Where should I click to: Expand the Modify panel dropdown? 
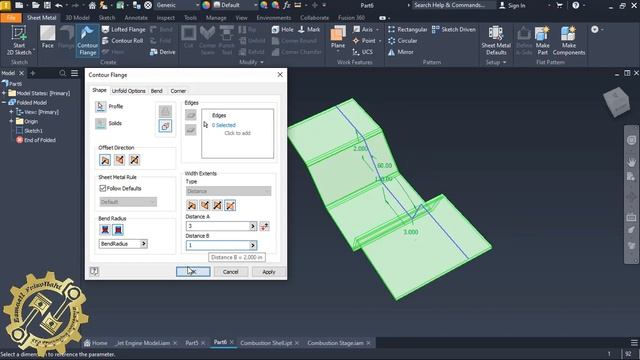(x=251, y=62)
